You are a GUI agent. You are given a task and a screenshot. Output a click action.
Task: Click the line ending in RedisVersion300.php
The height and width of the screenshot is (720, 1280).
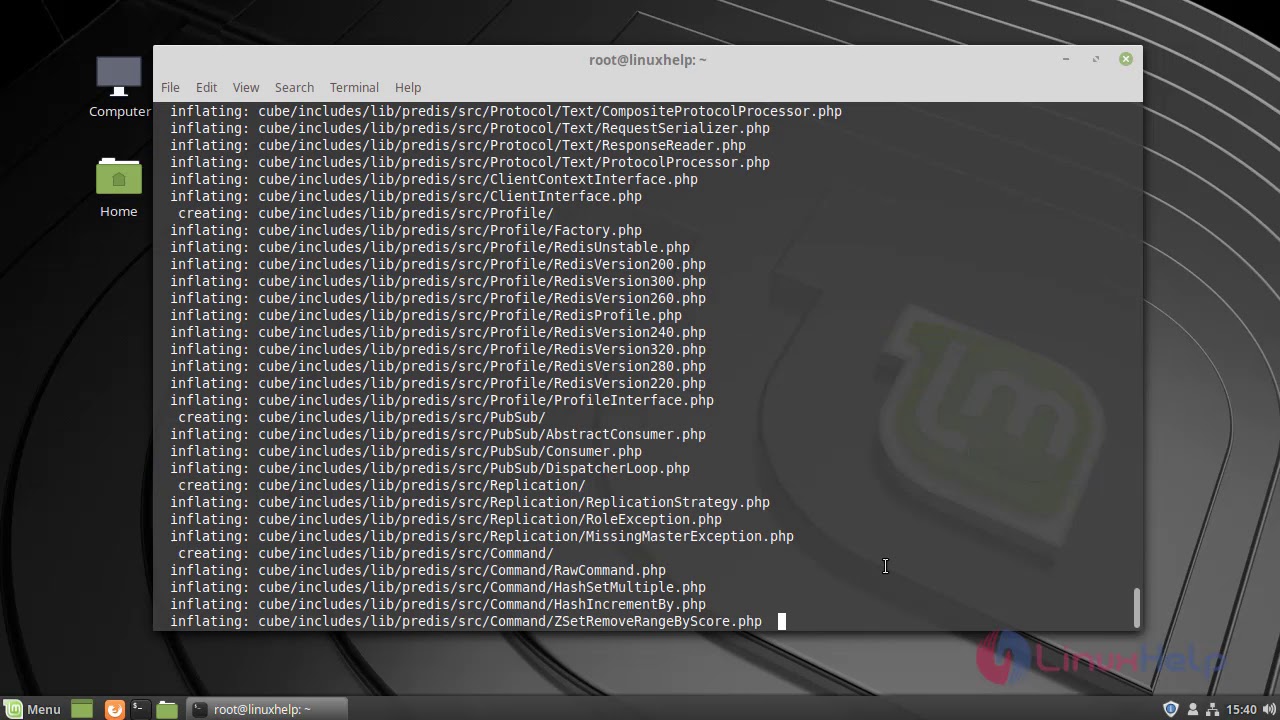click(438, 281)
